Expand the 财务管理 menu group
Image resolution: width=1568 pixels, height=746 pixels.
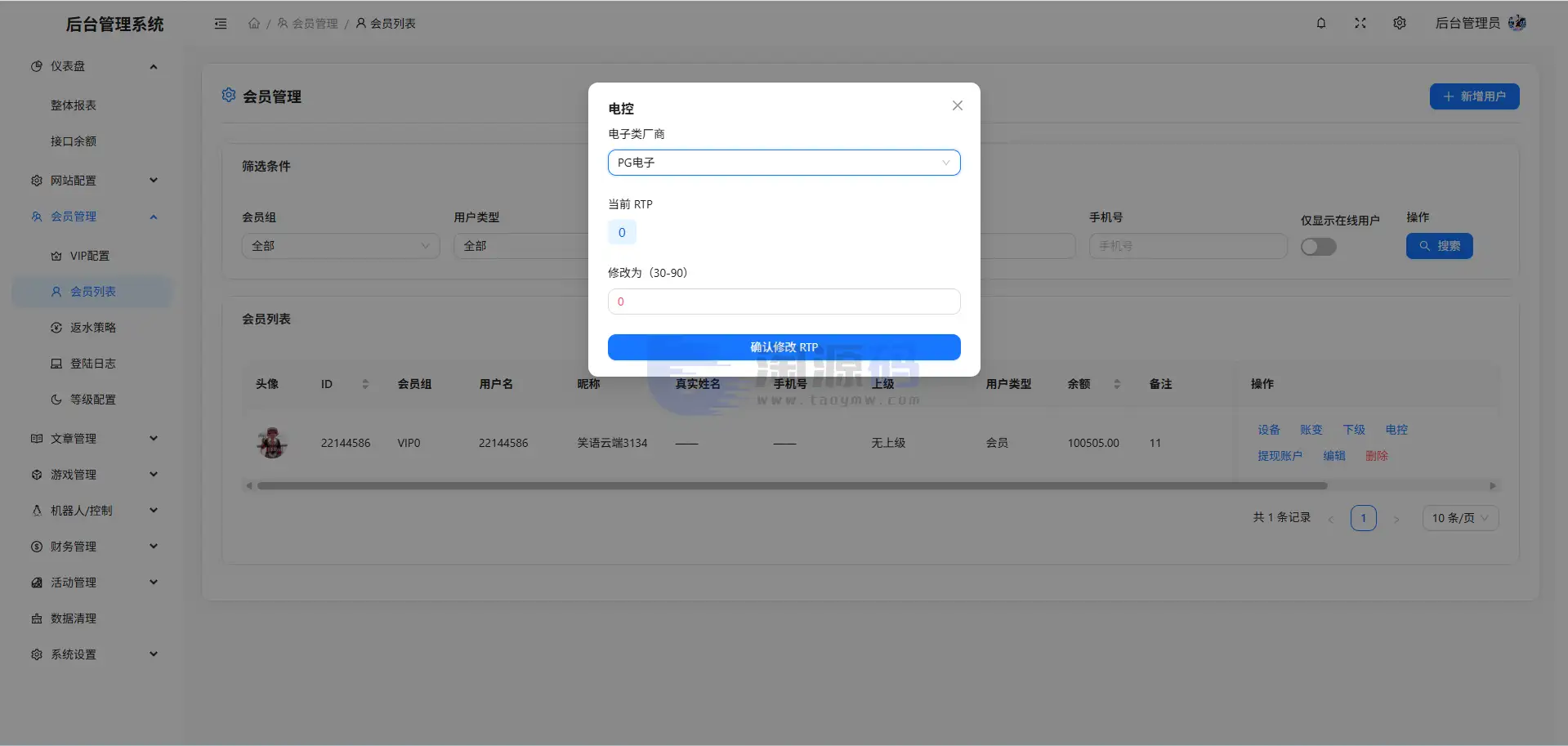[x=93, y=547]
